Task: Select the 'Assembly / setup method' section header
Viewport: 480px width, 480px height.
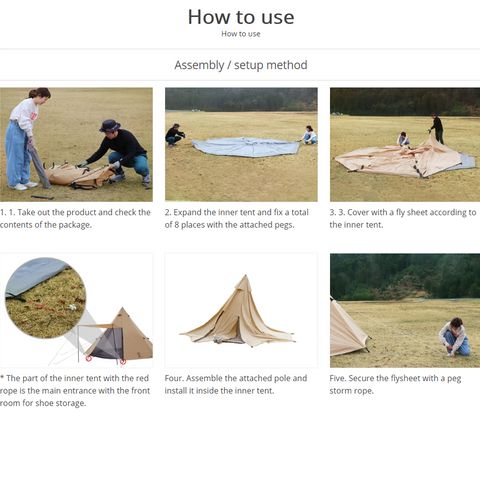Action: (x=241, y=65)
